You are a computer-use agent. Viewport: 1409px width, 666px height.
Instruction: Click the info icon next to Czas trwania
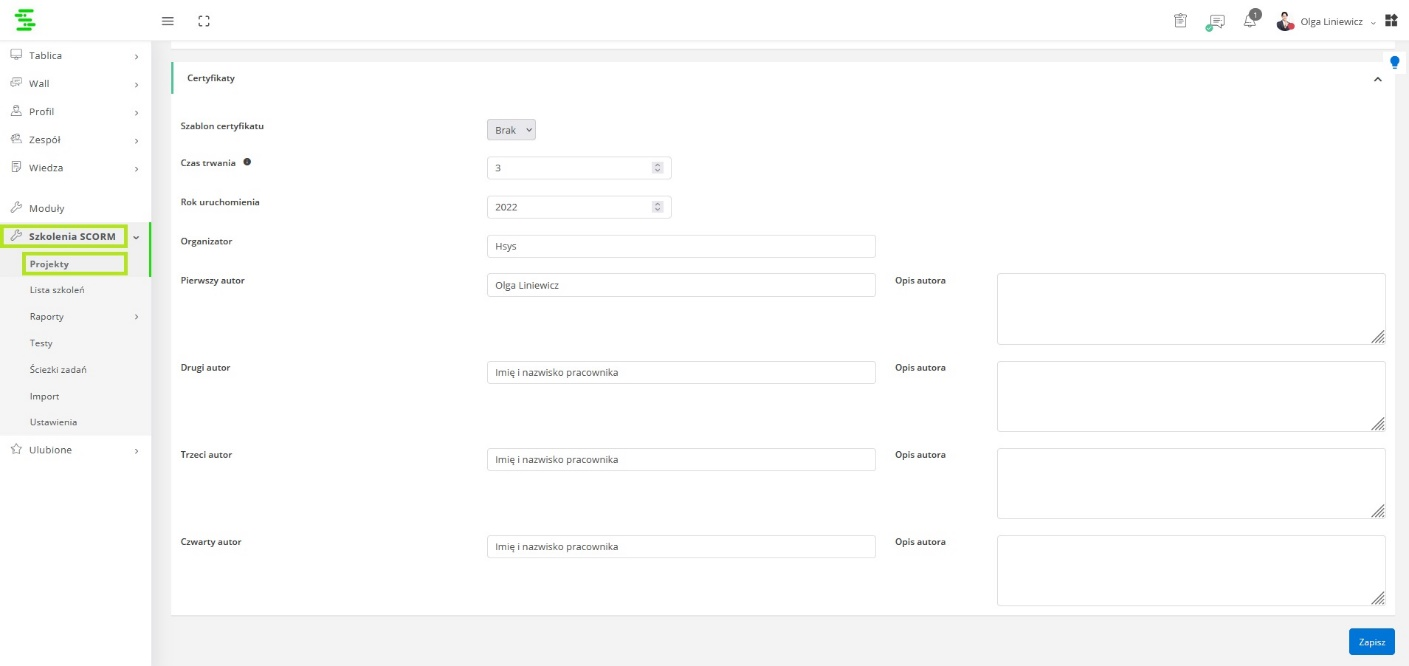pos(247,162)
